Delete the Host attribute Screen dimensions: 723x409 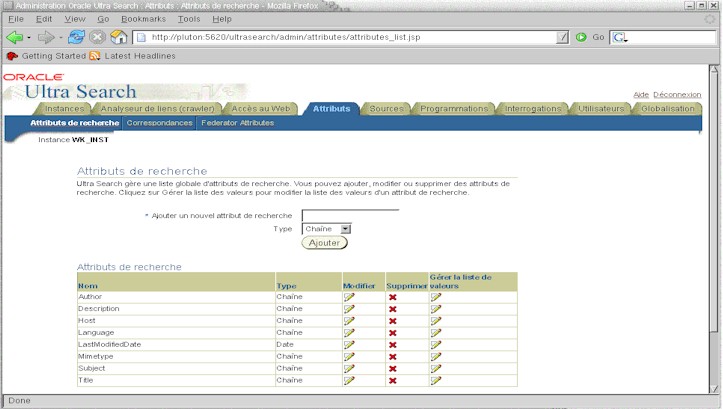point(392,321)
